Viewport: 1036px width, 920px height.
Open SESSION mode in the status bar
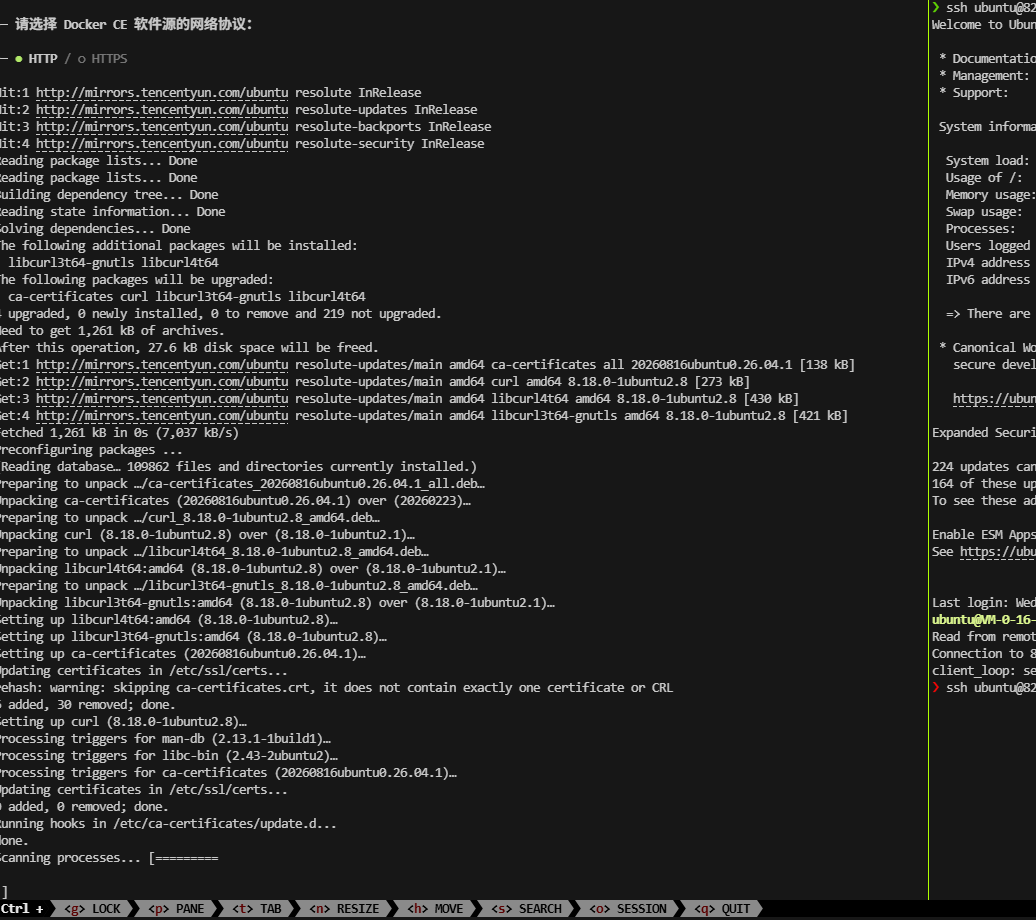coord(628,909)
